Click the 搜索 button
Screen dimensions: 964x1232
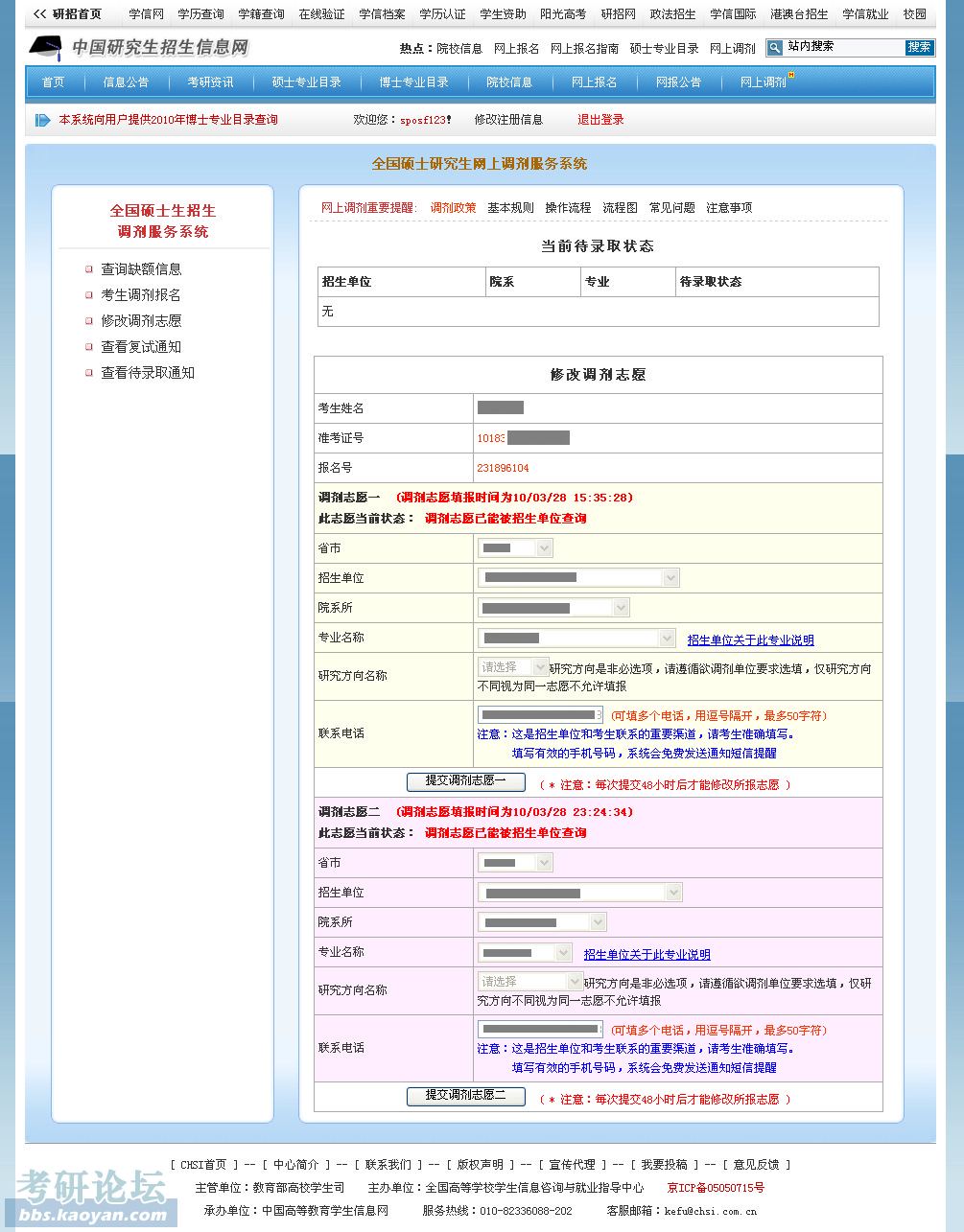click(x=919, y=48)
